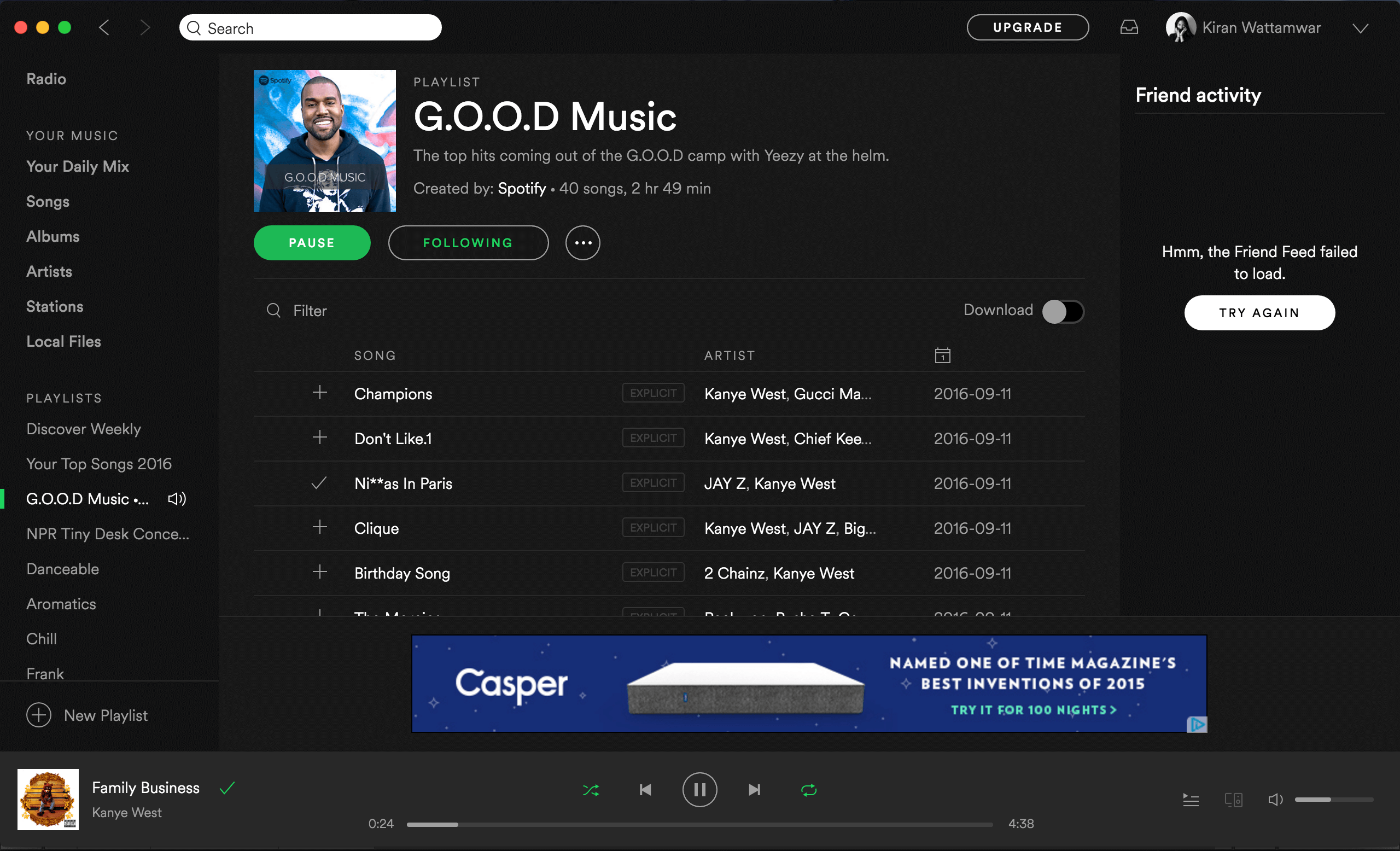Sort by SONG column header
The image size is (1400, 851).
tap(375, 355)
